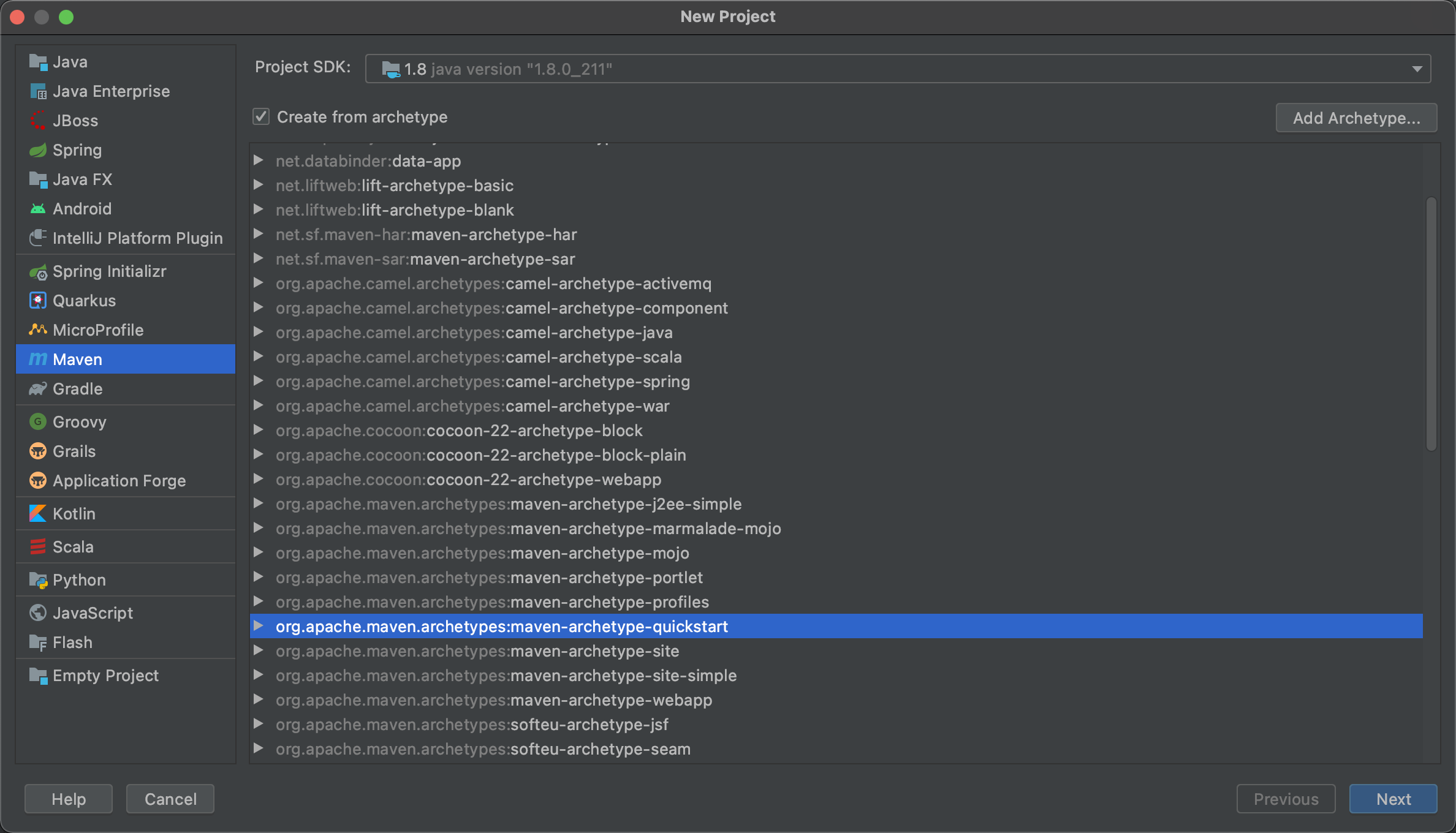
Task: Open the Project SDK dropdown arrow
Action: (x=1417, y=69)
